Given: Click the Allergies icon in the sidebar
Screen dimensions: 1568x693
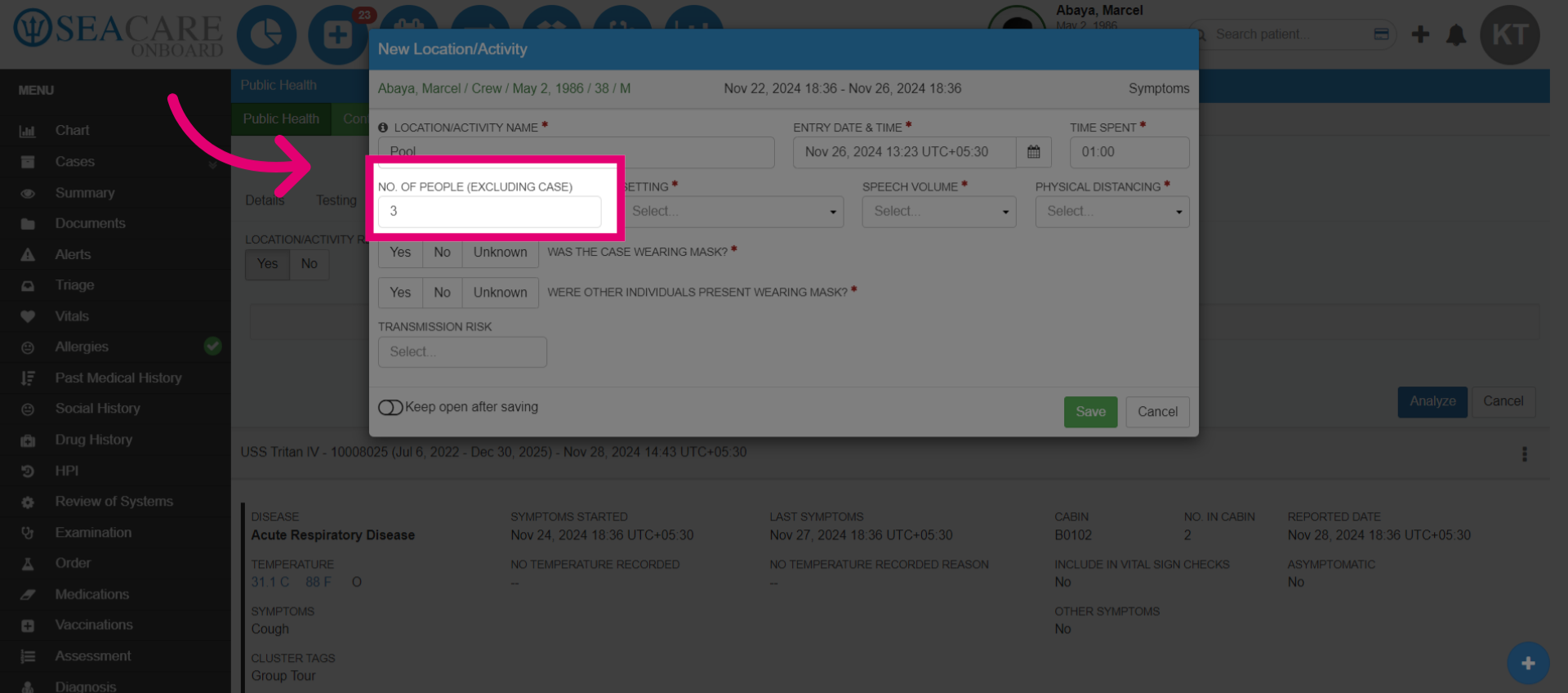Looking at the screenshot, I should (x=28, y=347).
